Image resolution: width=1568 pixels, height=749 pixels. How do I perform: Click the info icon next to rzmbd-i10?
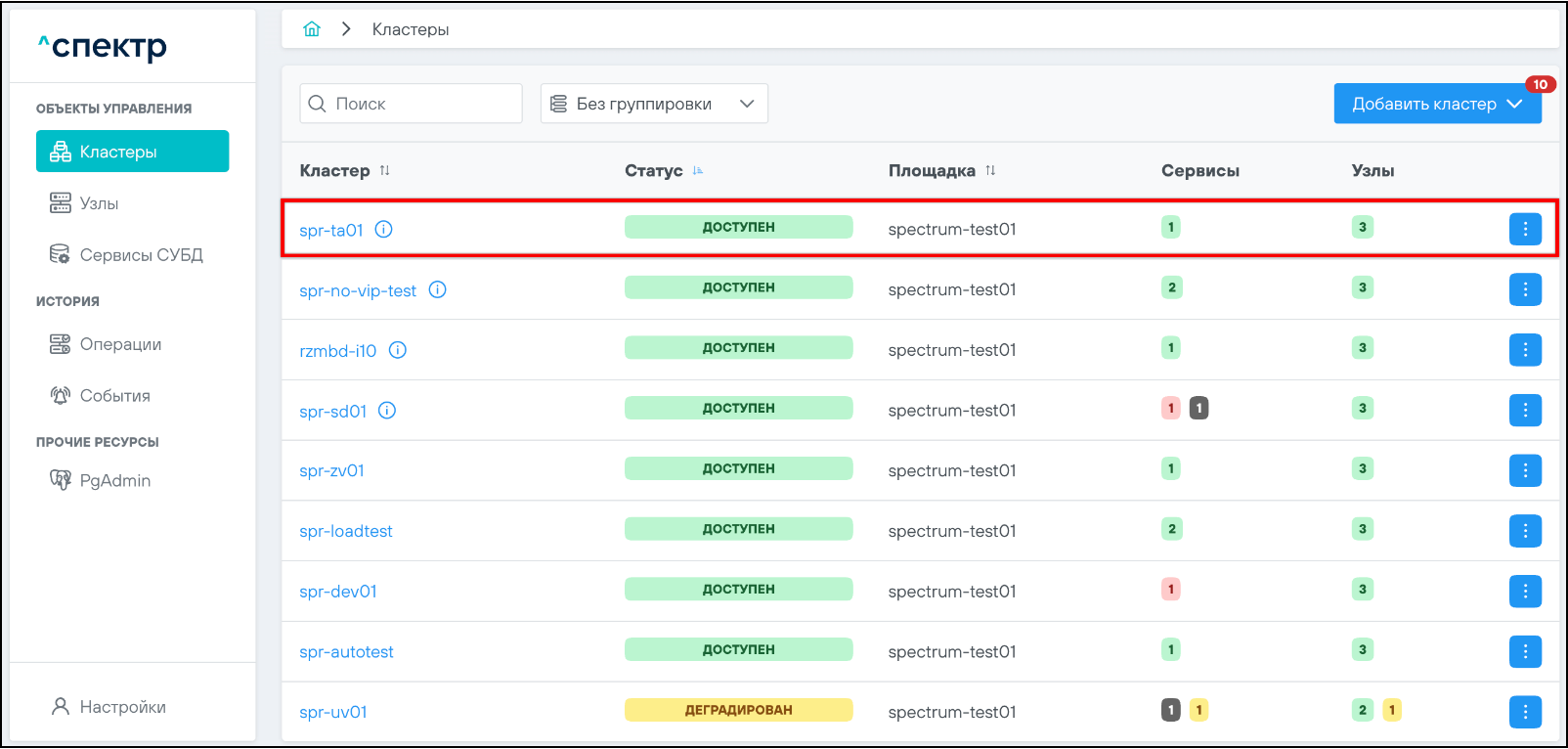pos(398,350)
